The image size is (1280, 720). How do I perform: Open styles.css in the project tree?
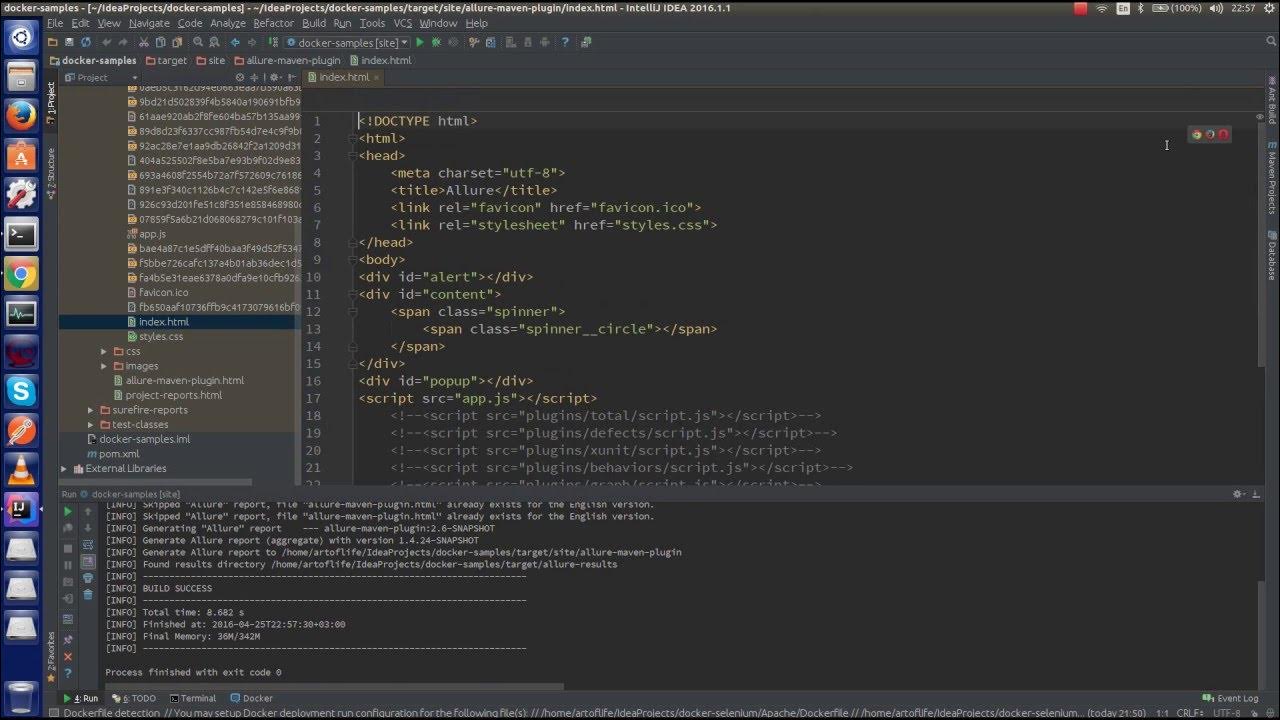(x=161, y=337)
